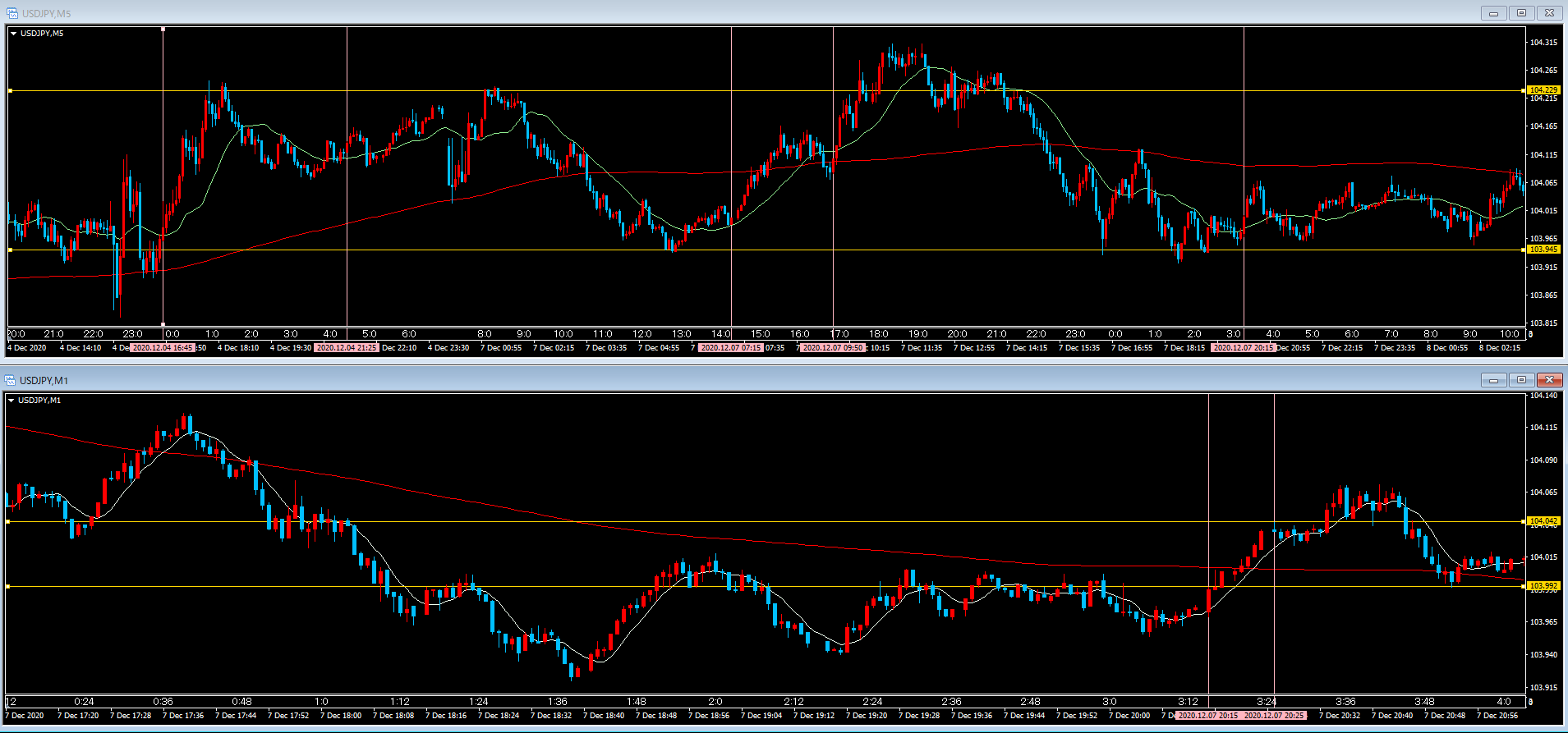The width and height of the screenshot is (1568, 733).
Task: Expand the USDJPY,M1 chart dropdown triangle
Action: [x=11, y=401]
